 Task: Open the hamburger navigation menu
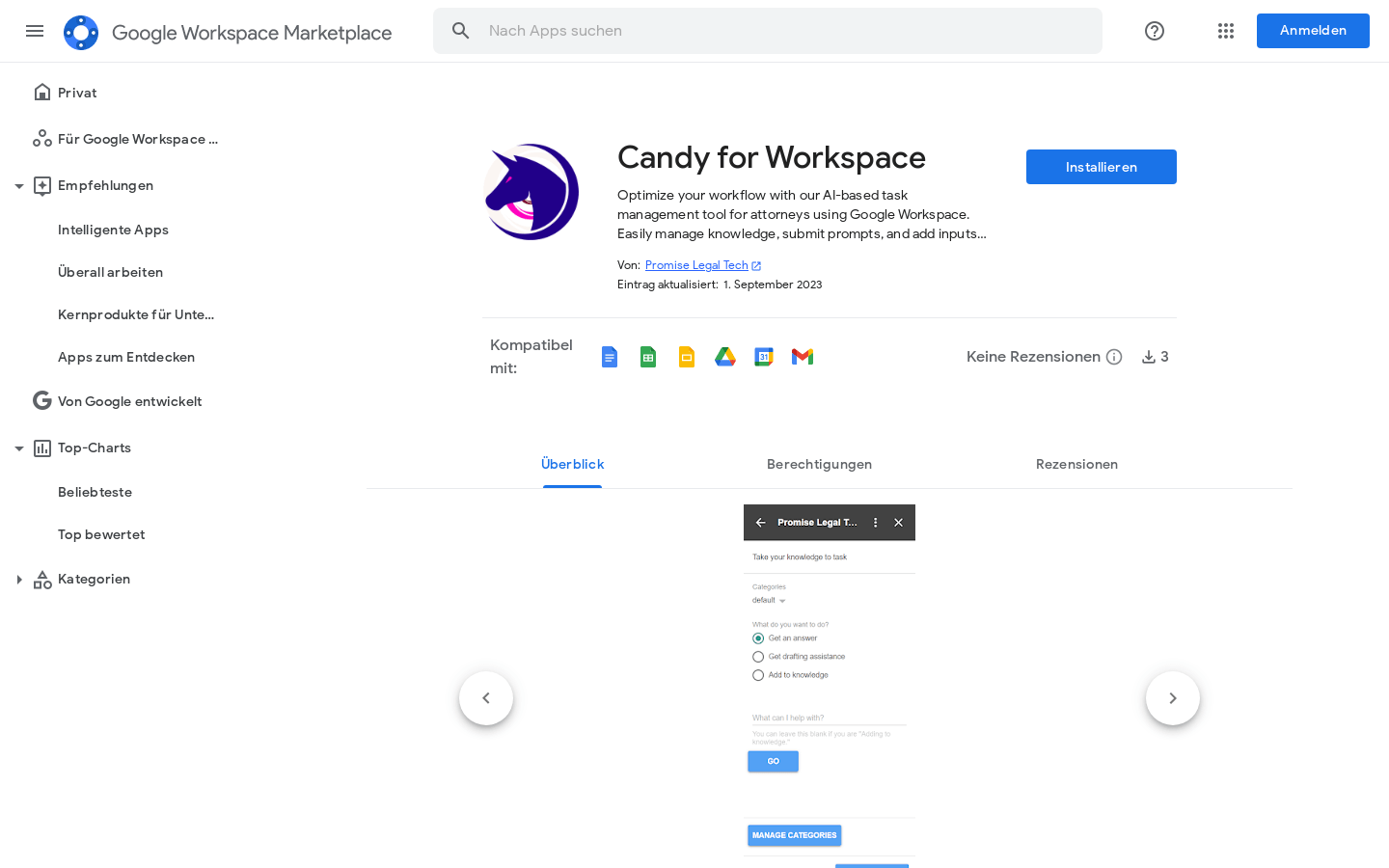35,31
